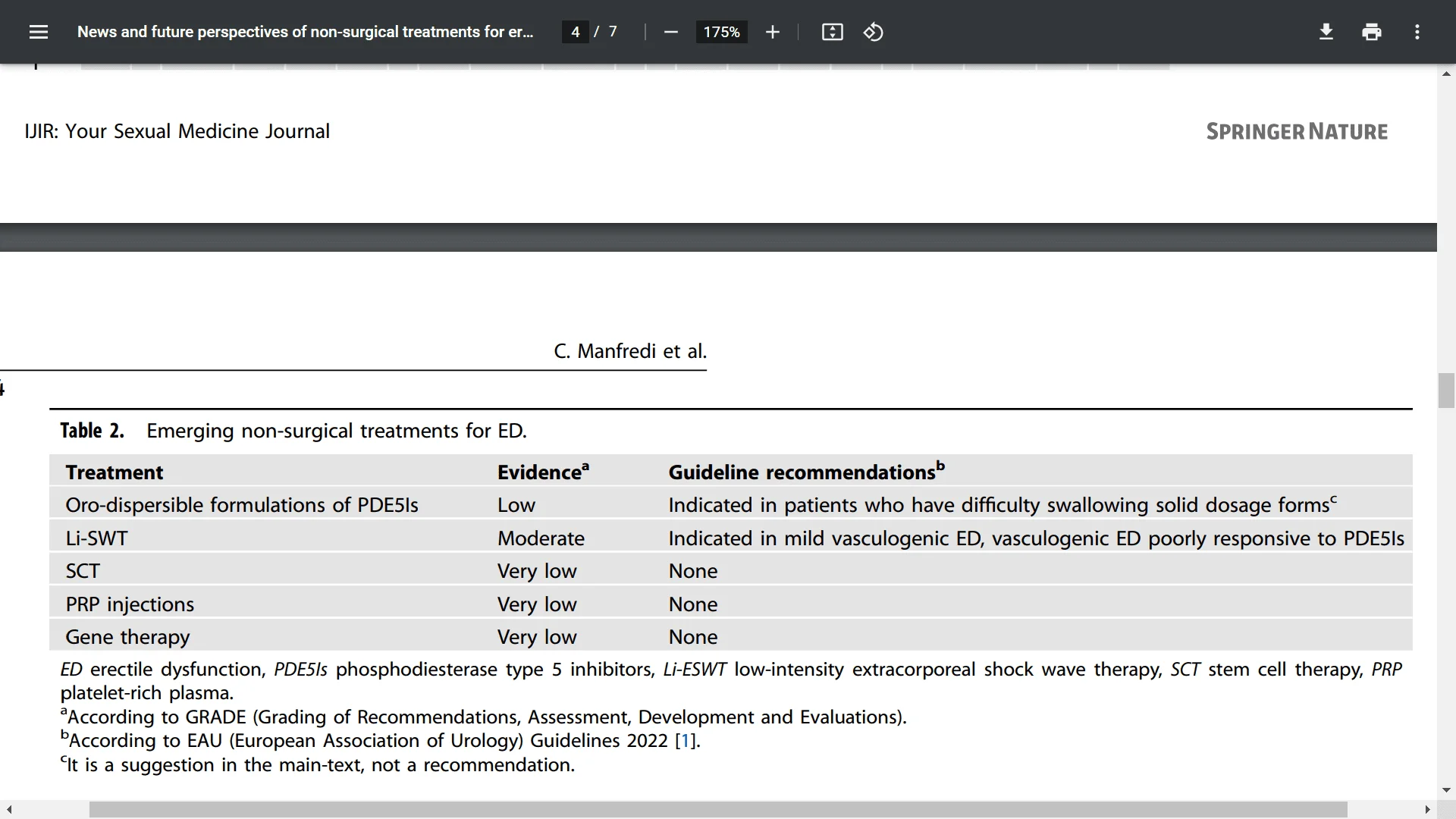This screenshot has width=1456, height=819.
Task: Click the fit to page icon
Action: [x=832, y=32]
